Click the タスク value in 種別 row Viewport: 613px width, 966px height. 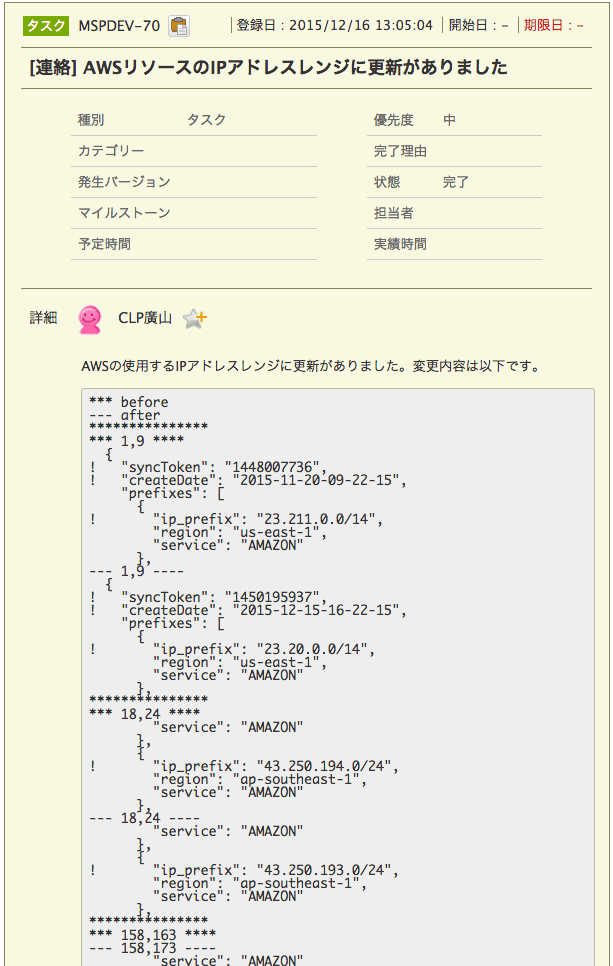[x=206, y=120]
